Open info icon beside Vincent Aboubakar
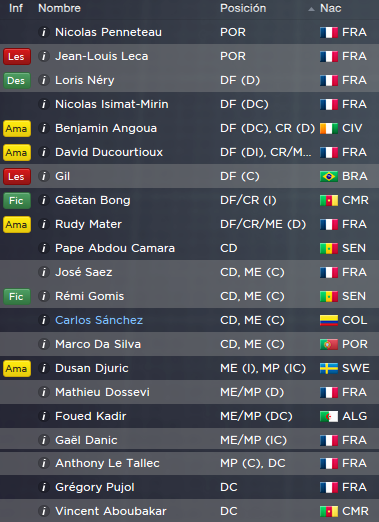The image size is (379, 522). (x=44, y=511)
